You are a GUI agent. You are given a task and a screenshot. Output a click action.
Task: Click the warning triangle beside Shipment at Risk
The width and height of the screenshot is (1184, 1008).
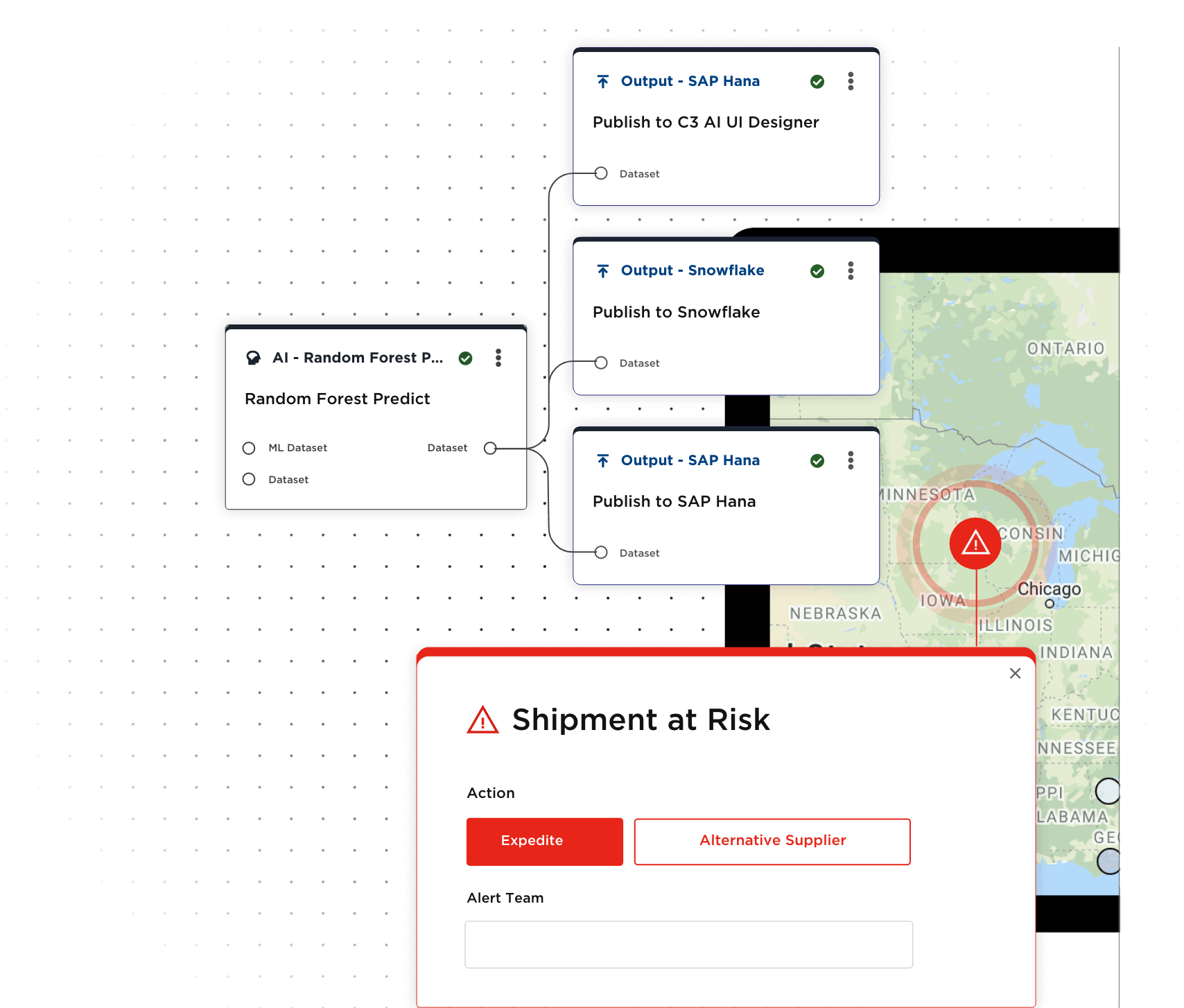pos(482,720)
